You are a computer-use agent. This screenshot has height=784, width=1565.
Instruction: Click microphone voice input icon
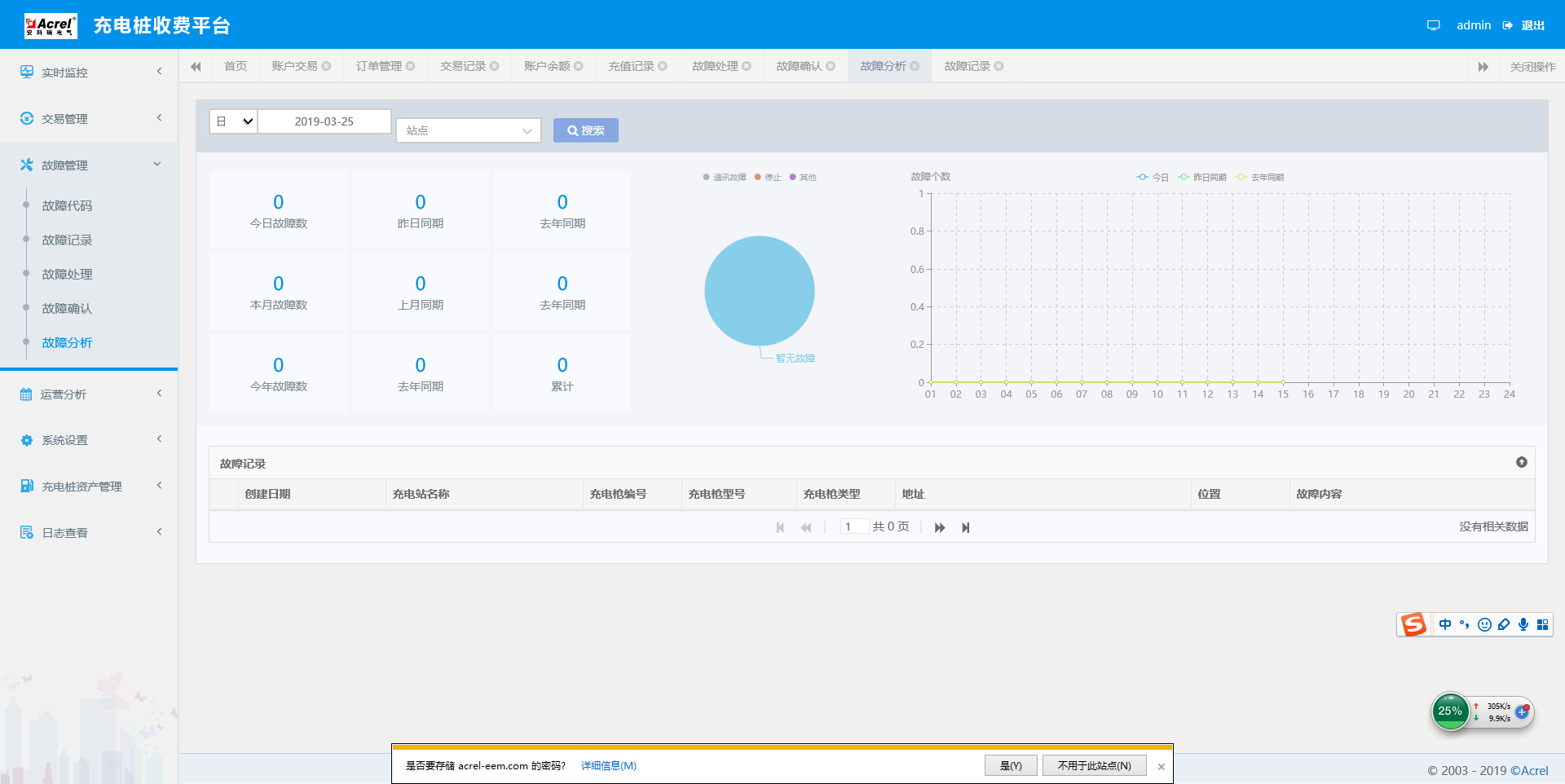pos(1523,624)
